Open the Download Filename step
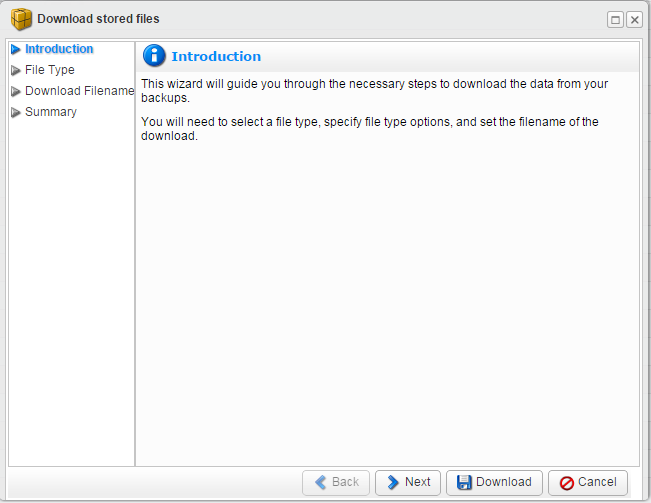The height and width of the screenshot is (503, 651). tap(80, 90)
